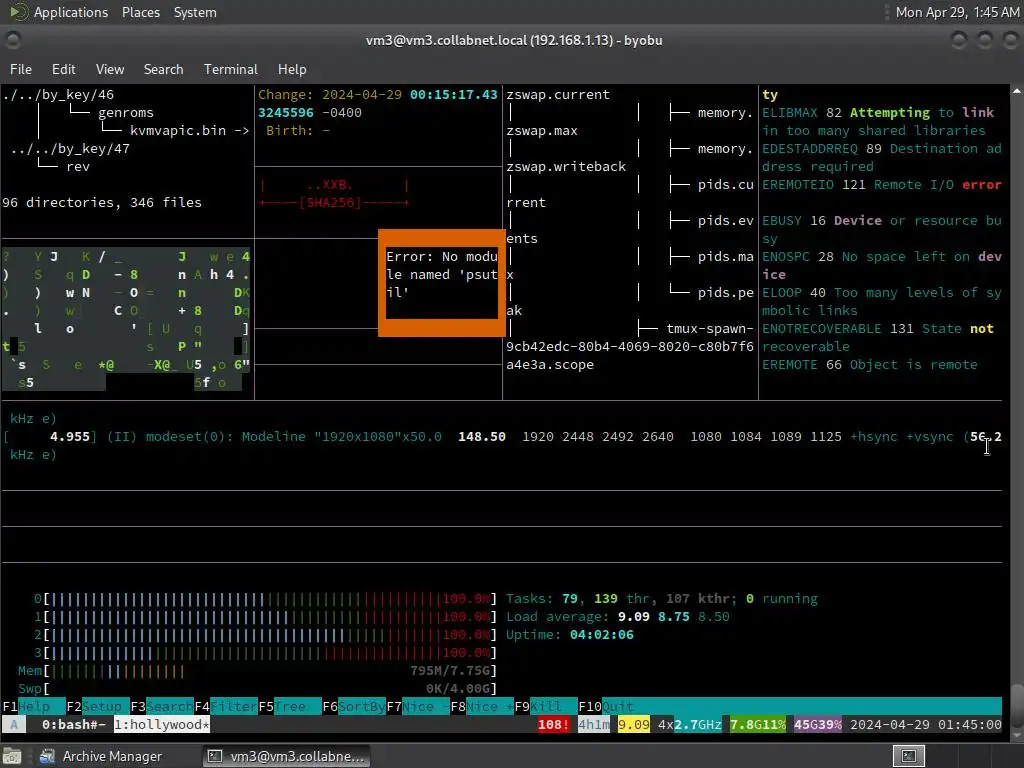Open the Places menu in top panel
The width and height of the screenshot is (1024, 768).
pyautogui.click(x=140, y=12)
